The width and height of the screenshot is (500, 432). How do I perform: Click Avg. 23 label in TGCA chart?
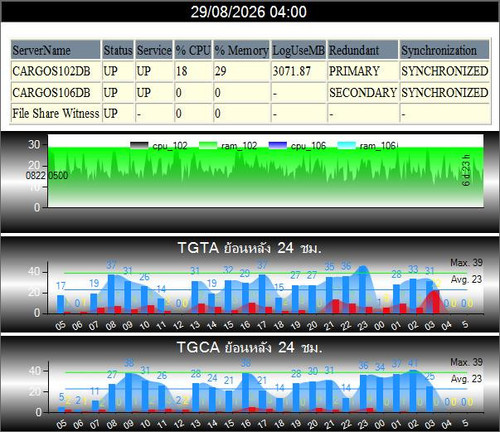(x=466, y=379)
